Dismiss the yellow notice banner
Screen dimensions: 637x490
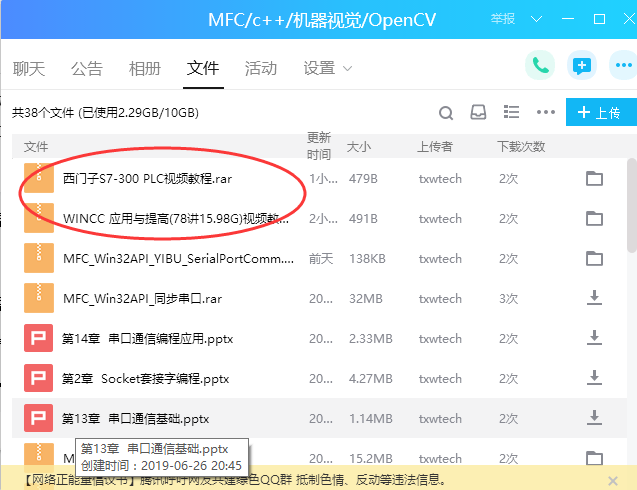(x=613, y=481)
